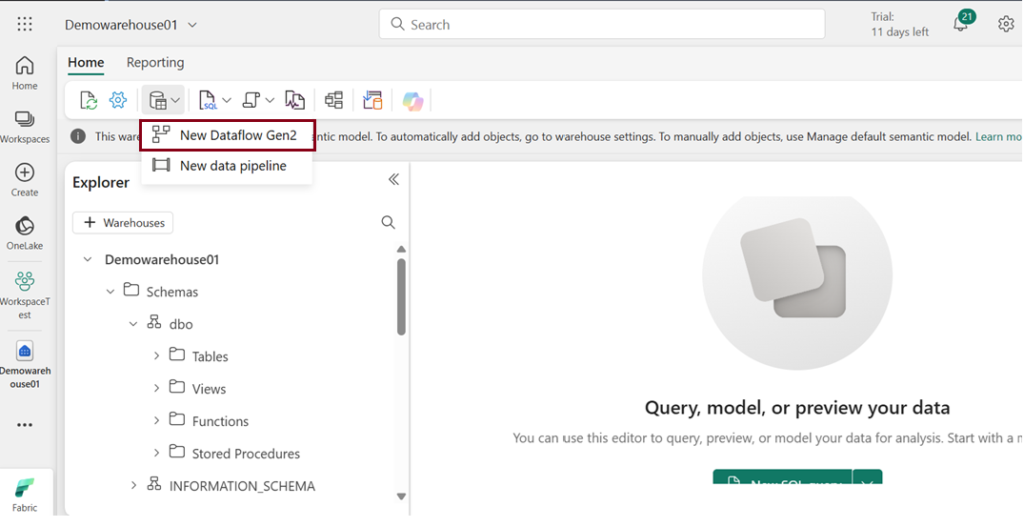Viewport: 1024px width, 527px height.
Task: Open OneLake from the left sidebar
Action: 24,233
